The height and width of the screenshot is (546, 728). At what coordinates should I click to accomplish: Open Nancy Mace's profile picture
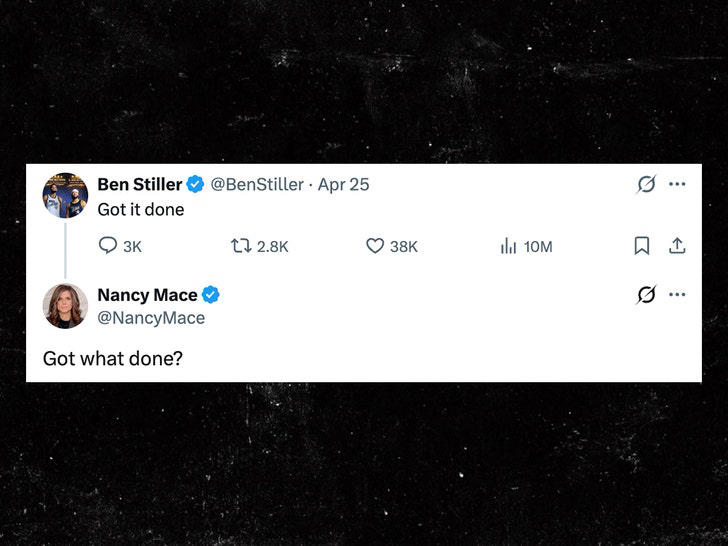click(x=65, y=306)
